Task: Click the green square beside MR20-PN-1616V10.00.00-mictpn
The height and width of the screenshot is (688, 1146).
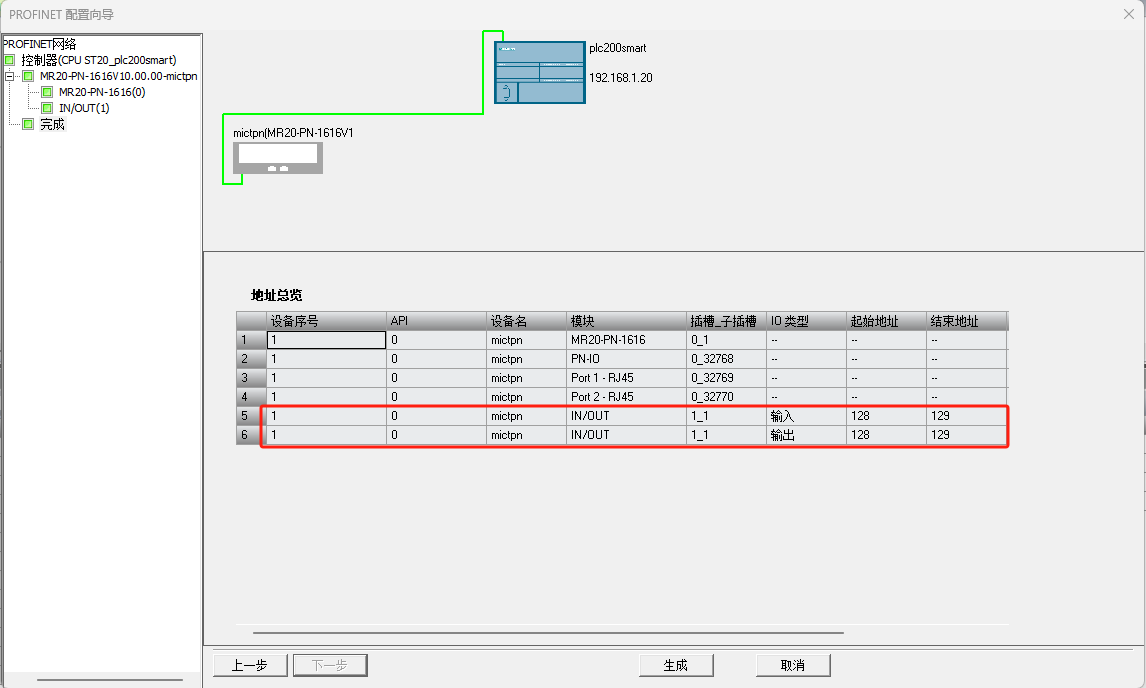Action: 29,76
